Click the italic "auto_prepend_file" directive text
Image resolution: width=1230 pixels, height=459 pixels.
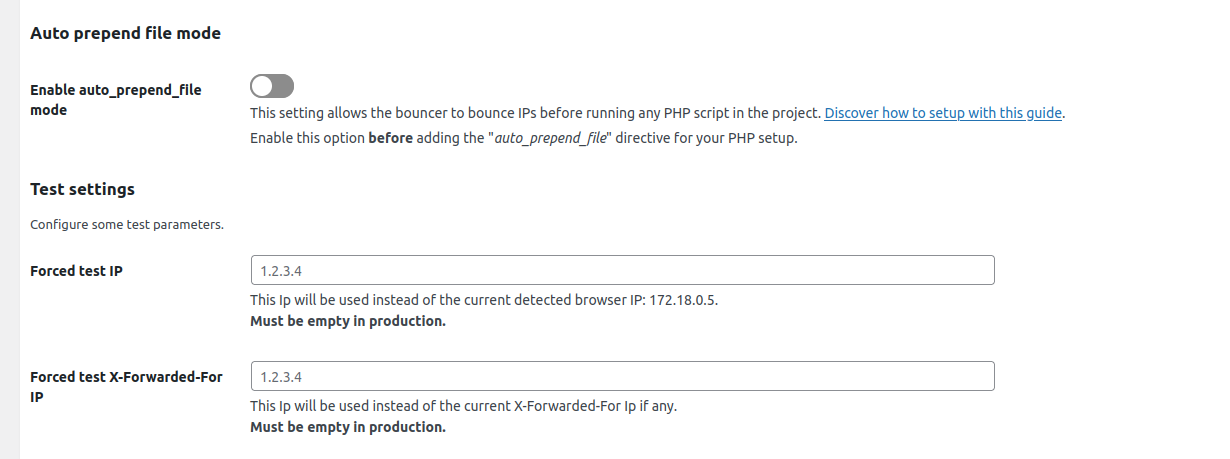pos(551,139)
